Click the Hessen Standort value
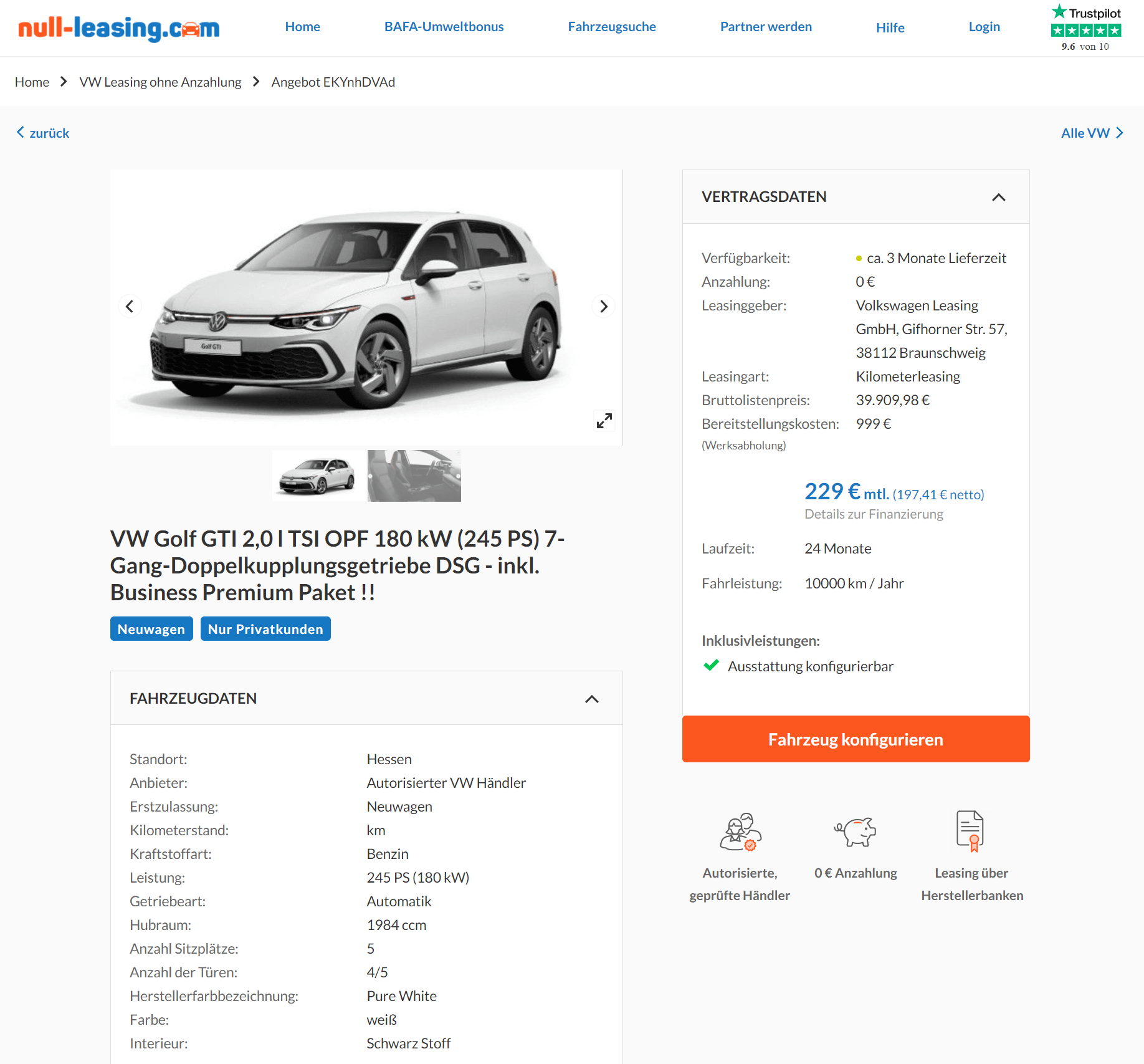The width and height of the screenshot is (1144, 1064). click(389, 759)
